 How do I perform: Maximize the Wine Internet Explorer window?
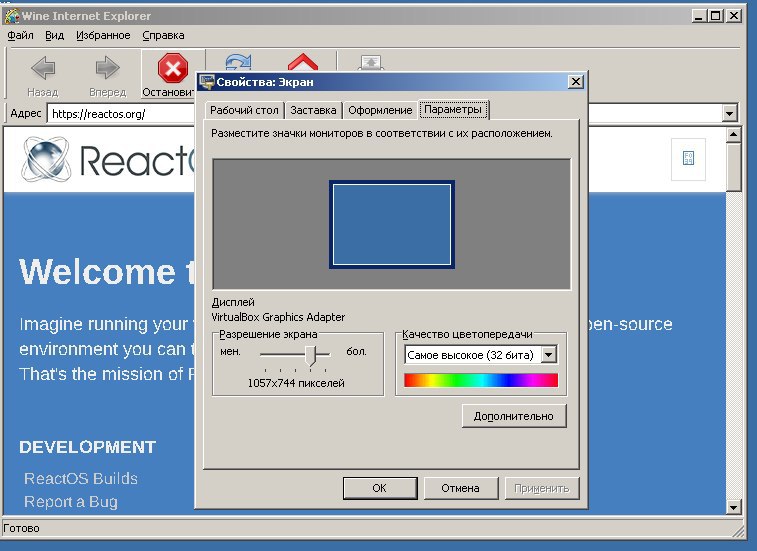(716, 16)
